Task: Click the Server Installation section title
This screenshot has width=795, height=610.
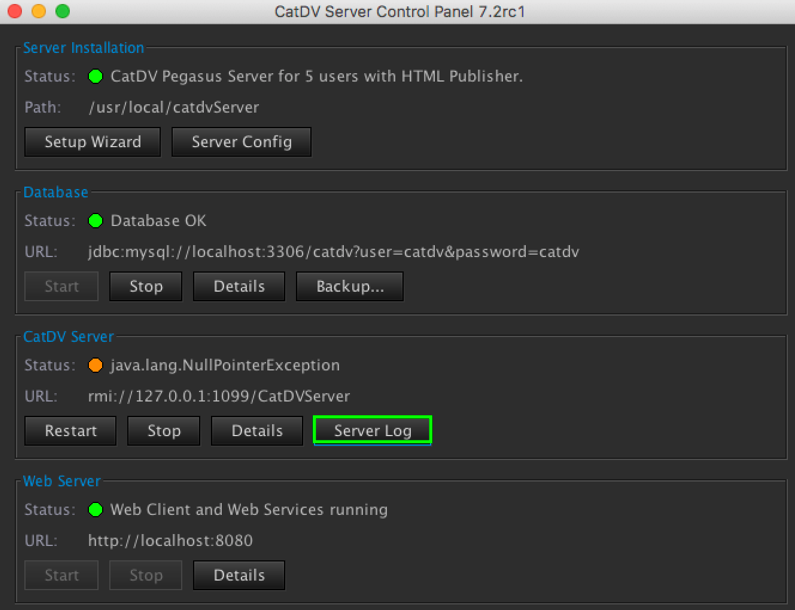Action: pyautogui.click(x=84, y=48)
